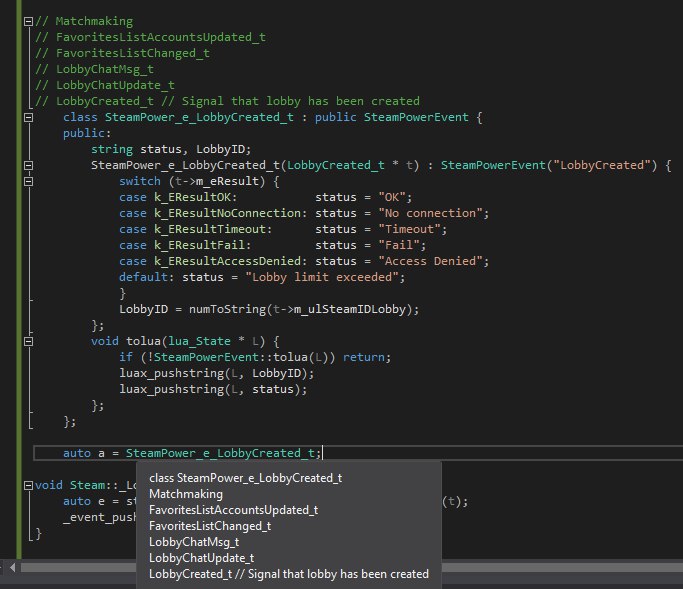
Task: Collapse the Matchmaking comment block
Action: pyautogui.click(x=28, y=21)
